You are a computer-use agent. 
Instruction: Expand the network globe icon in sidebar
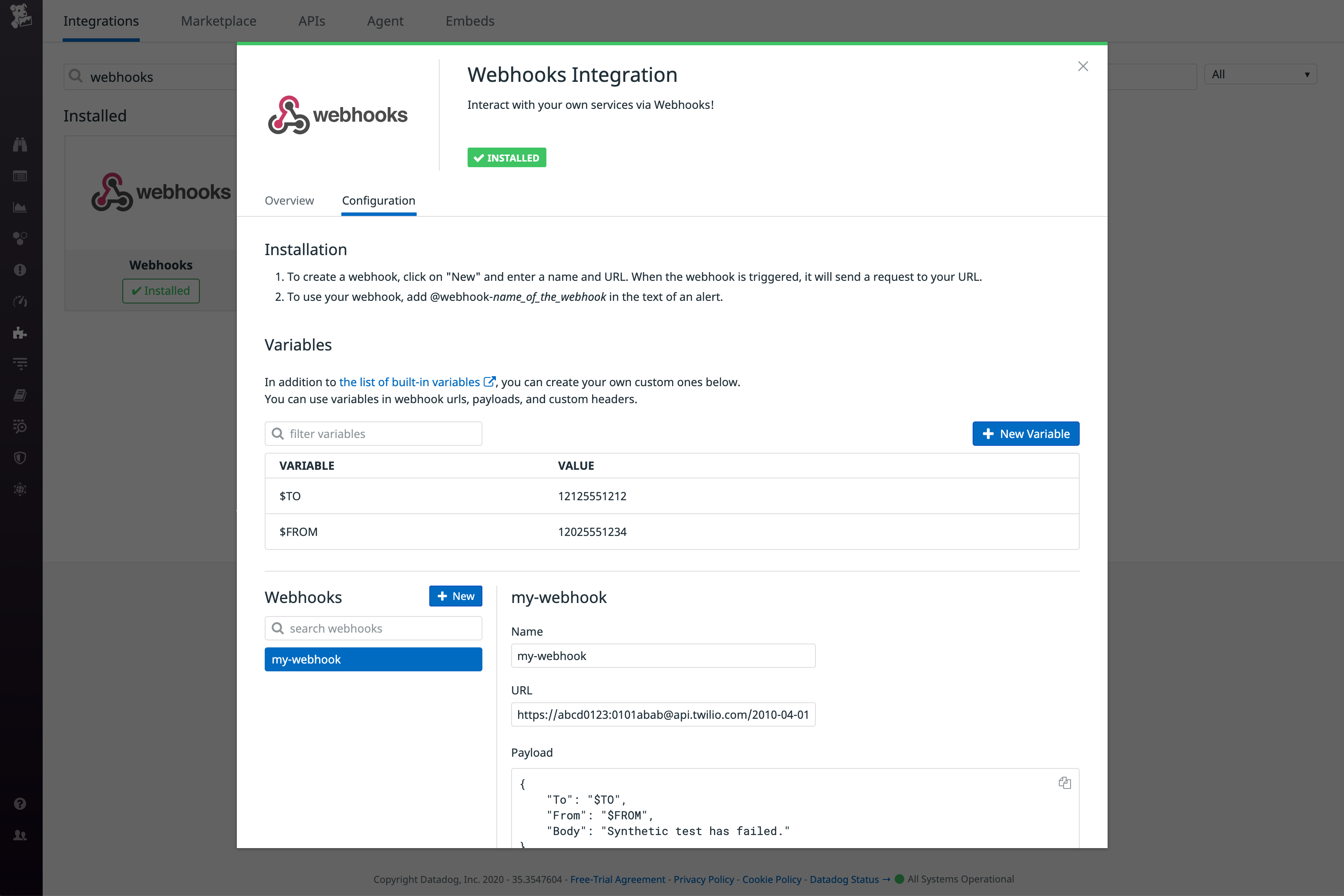[20, 489]
